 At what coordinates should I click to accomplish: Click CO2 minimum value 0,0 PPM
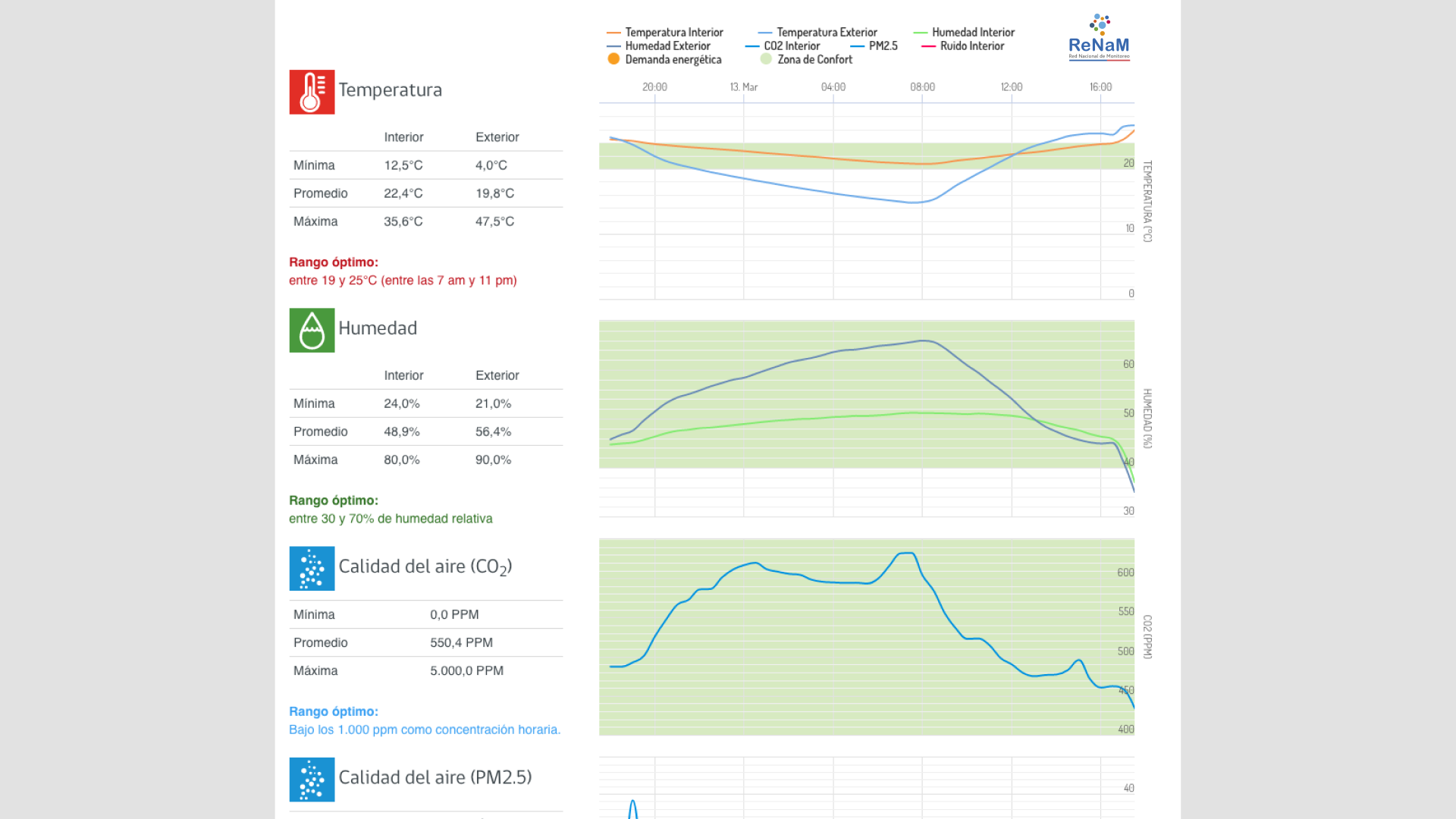tap(454, 614)
